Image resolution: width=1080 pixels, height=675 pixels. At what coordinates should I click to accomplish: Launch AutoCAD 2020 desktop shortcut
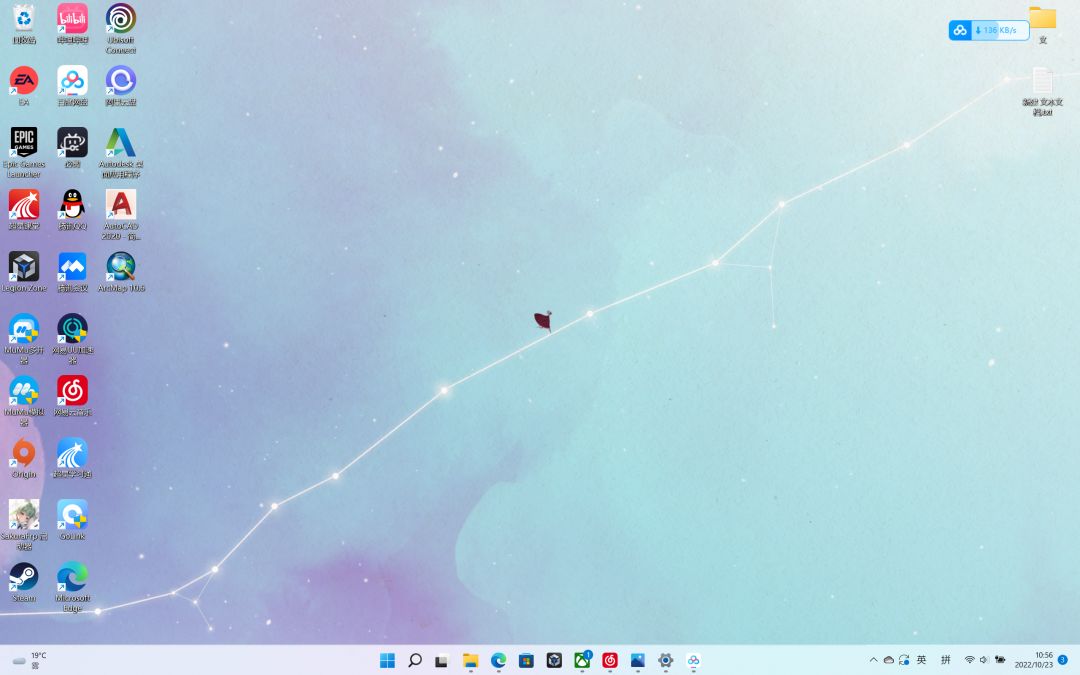point(121,215)
